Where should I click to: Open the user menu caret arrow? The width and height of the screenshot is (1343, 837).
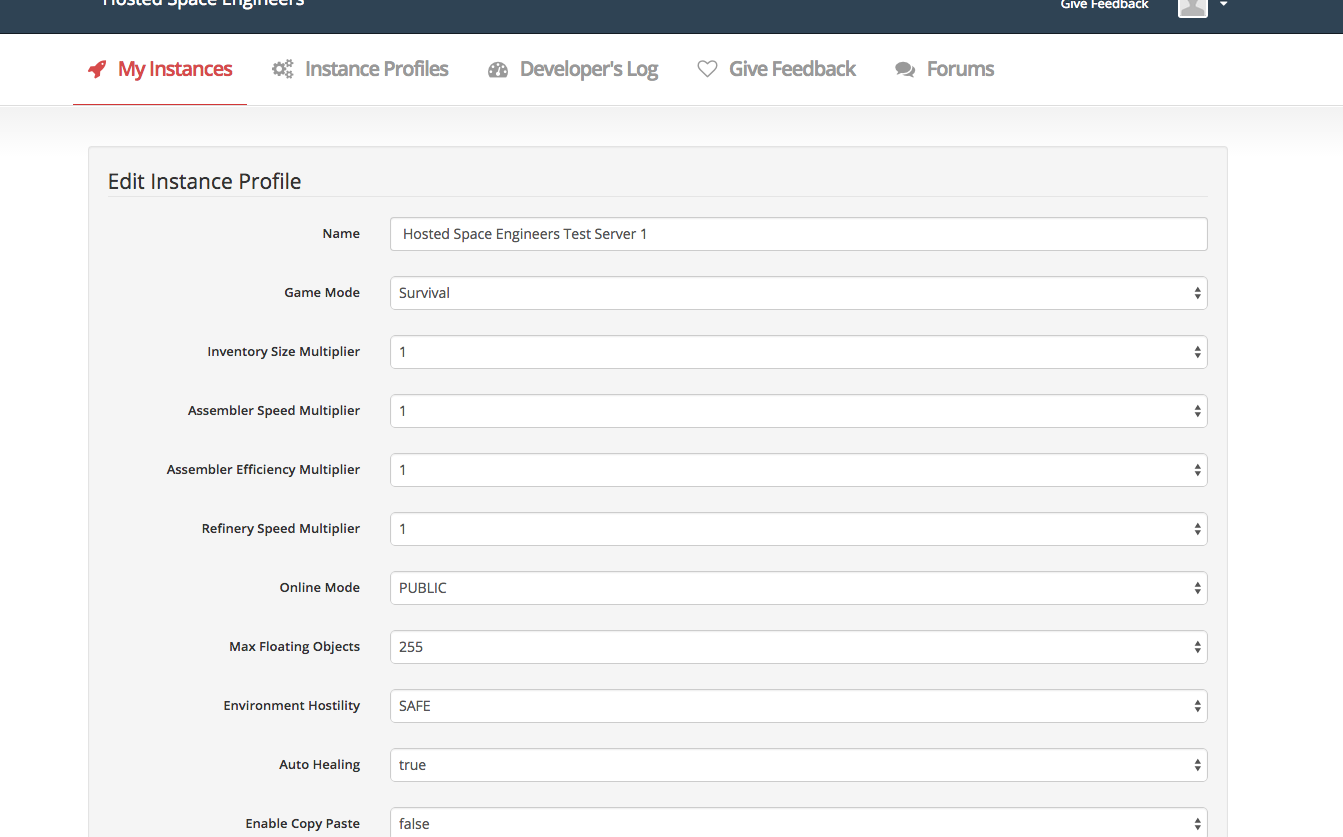(1223, 5)
